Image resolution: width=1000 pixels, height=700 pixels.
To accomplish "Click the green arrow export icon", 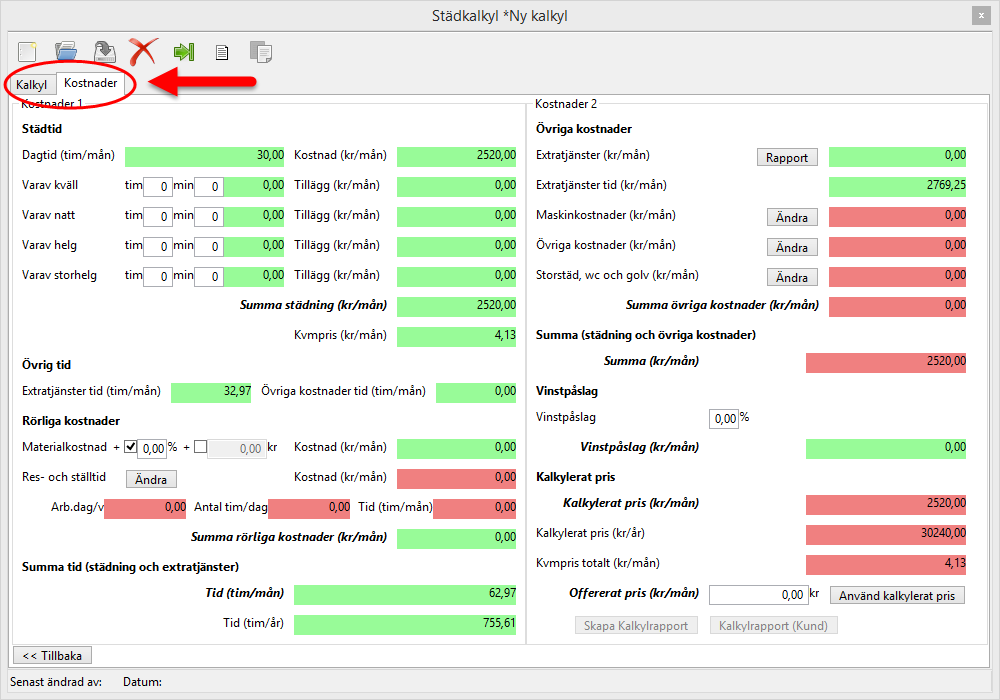I will [x=183, y=51].
